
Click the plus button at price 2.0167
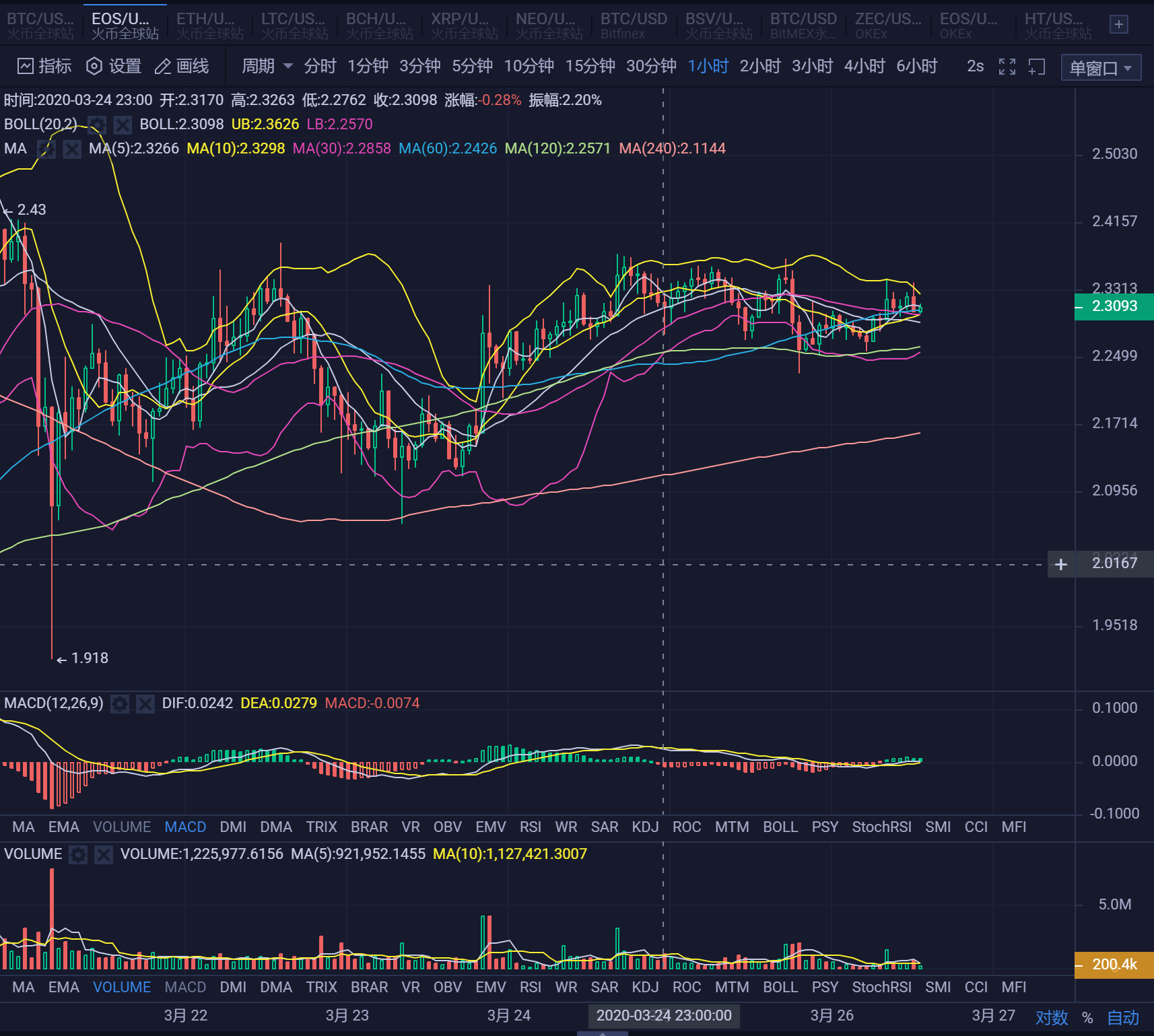coord(1061,564)
